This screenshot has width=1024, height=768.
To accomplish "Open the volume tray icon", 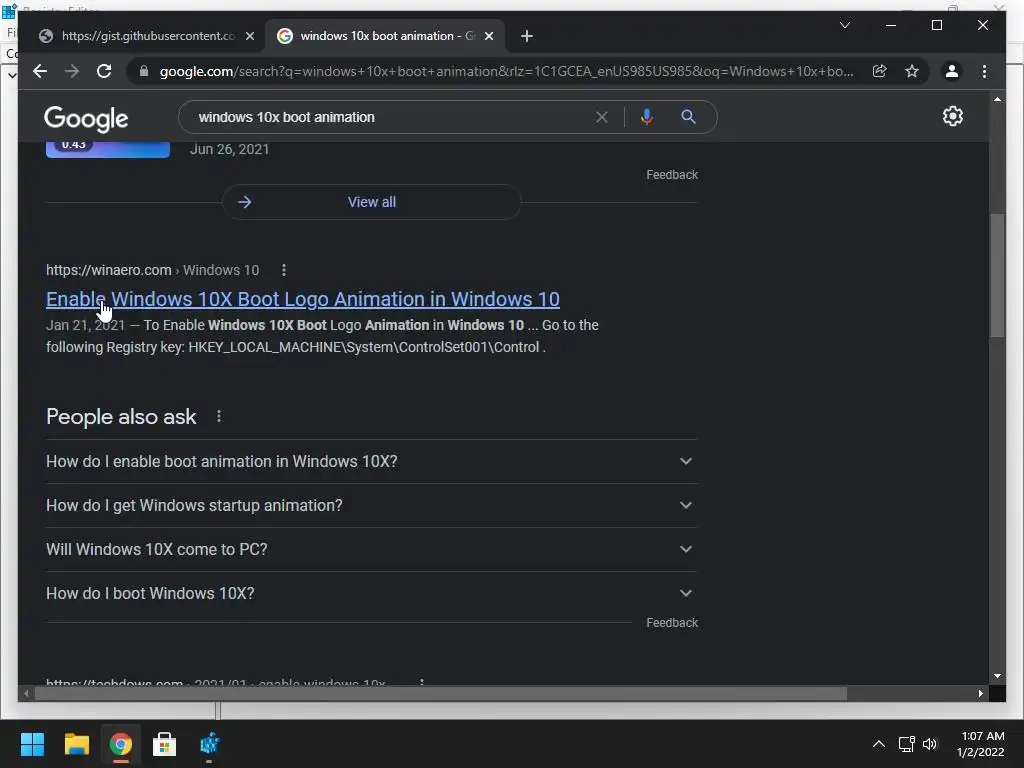I will point(930,744).
